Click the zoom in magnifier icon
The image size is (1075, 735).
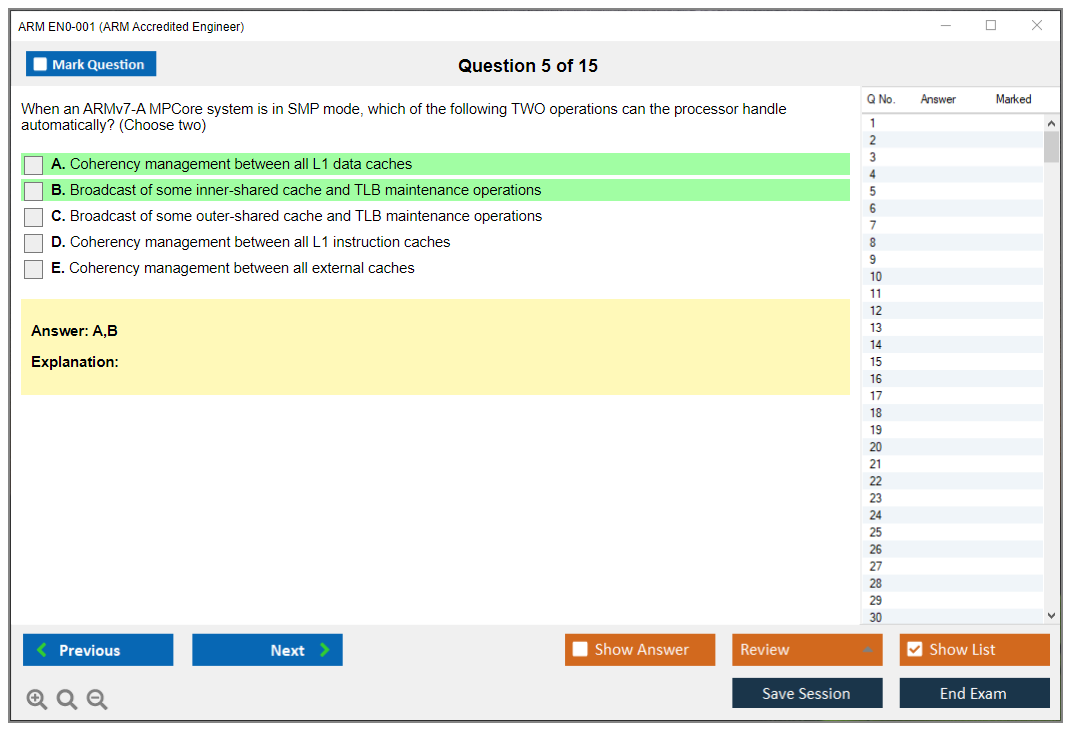37,700
